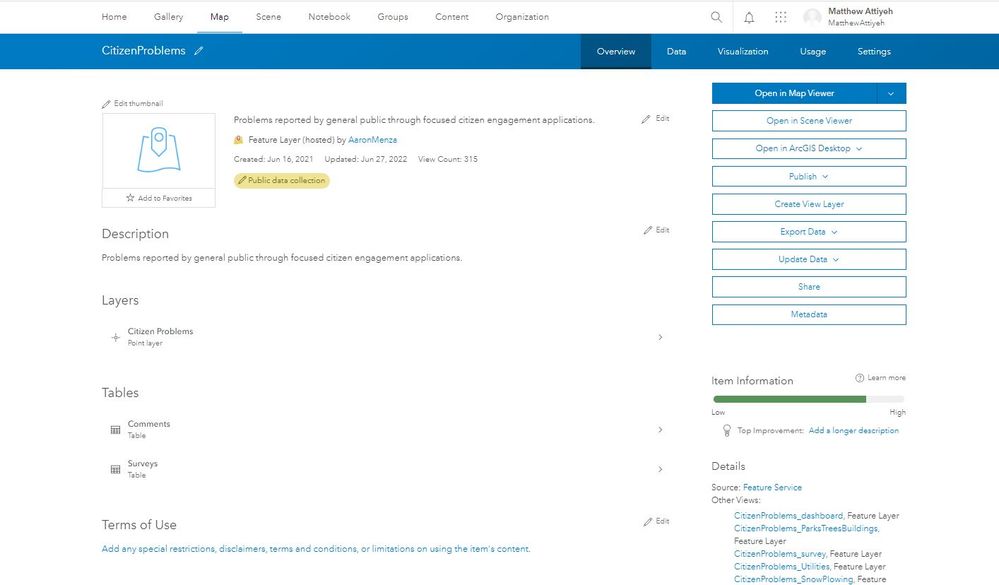999x585 pixels.
Task: Expand the Export Data dropdown
Action: 809,232
